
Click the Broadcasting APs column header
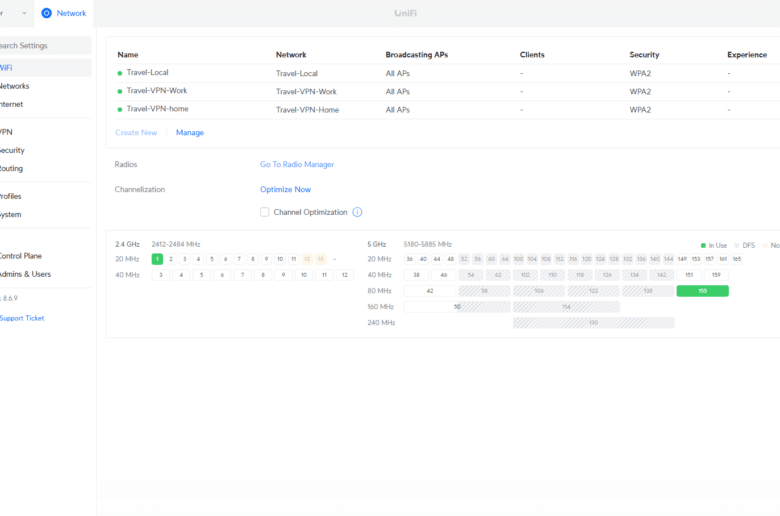point(417,55)
